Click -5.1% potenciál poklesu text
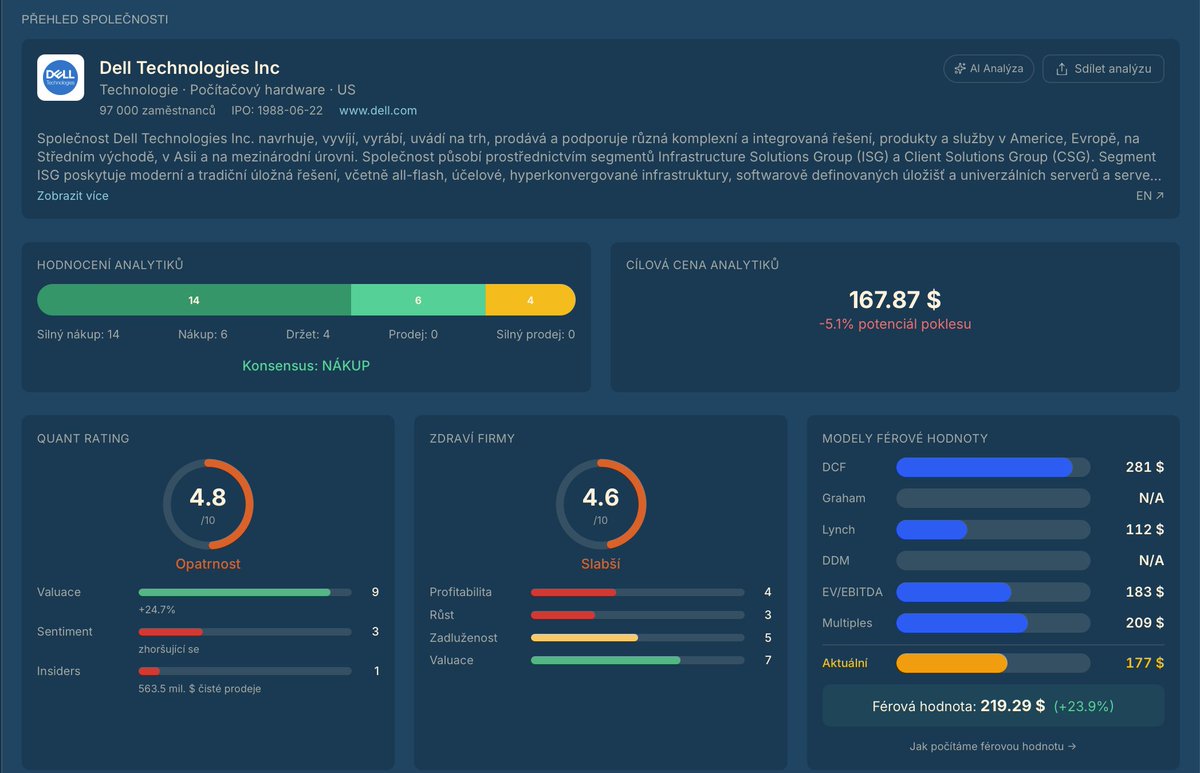This screenshot has height=773, width=1200. [x=895, y=324]
